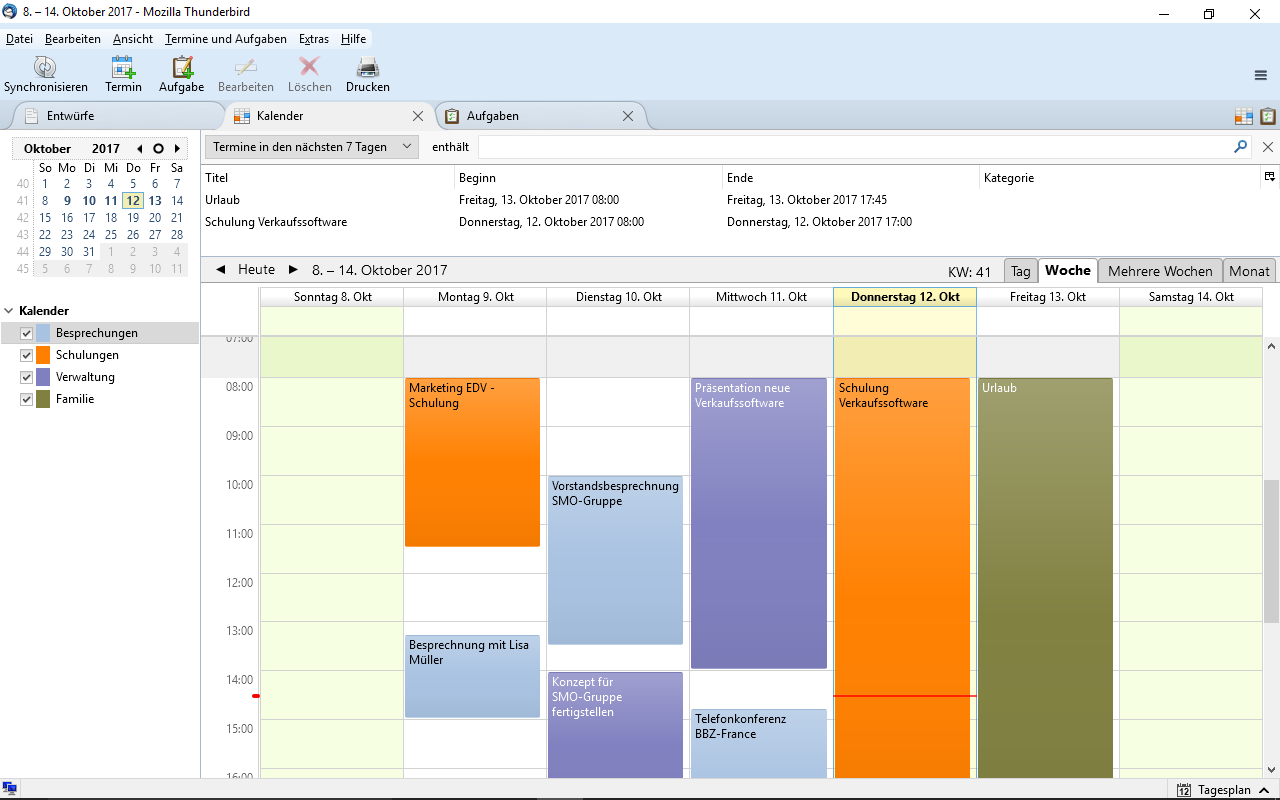Click the Drucken printer icon
This screenshot has width=1280, height=800.
pyautogui.click(x=368, y=67)
